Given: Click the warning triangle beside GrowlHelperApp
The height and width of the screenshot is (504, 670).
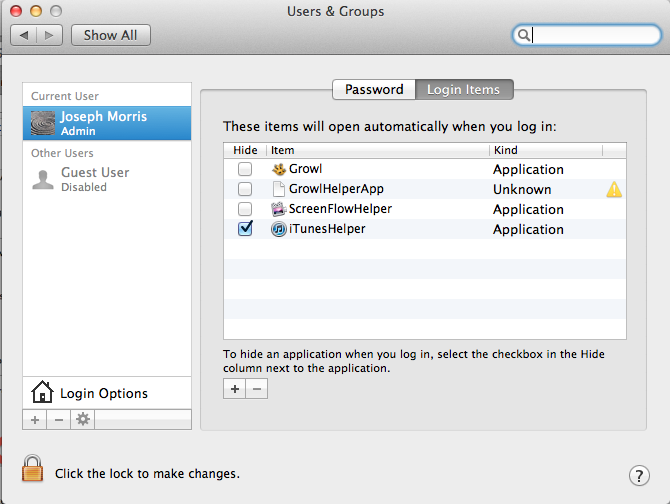Looking at the screenshot, I should (614, 189).
